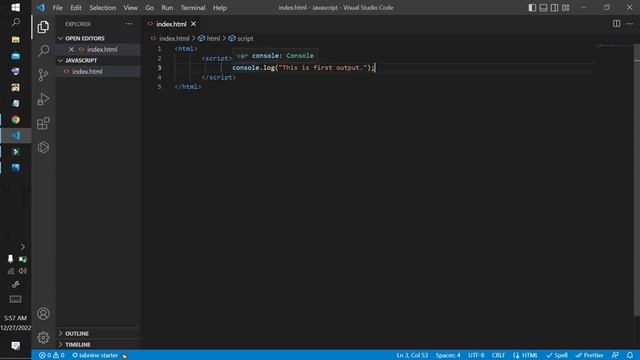This screenshot has height=360, width=640.
Task: Open the Customize Layout icon
Action: pyautogui.click(x=566, y=7)
